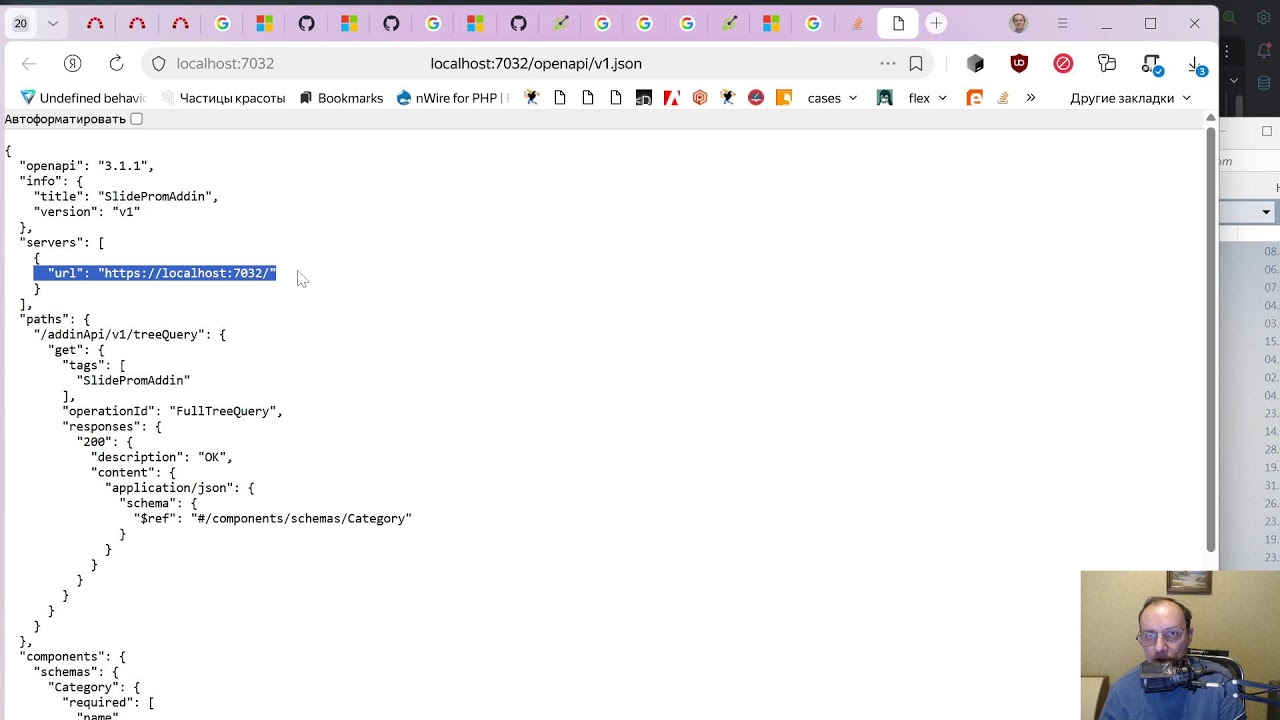The image size is (1280, 720).
Task: Open a new browser tab
Action: tap(936, 23)
